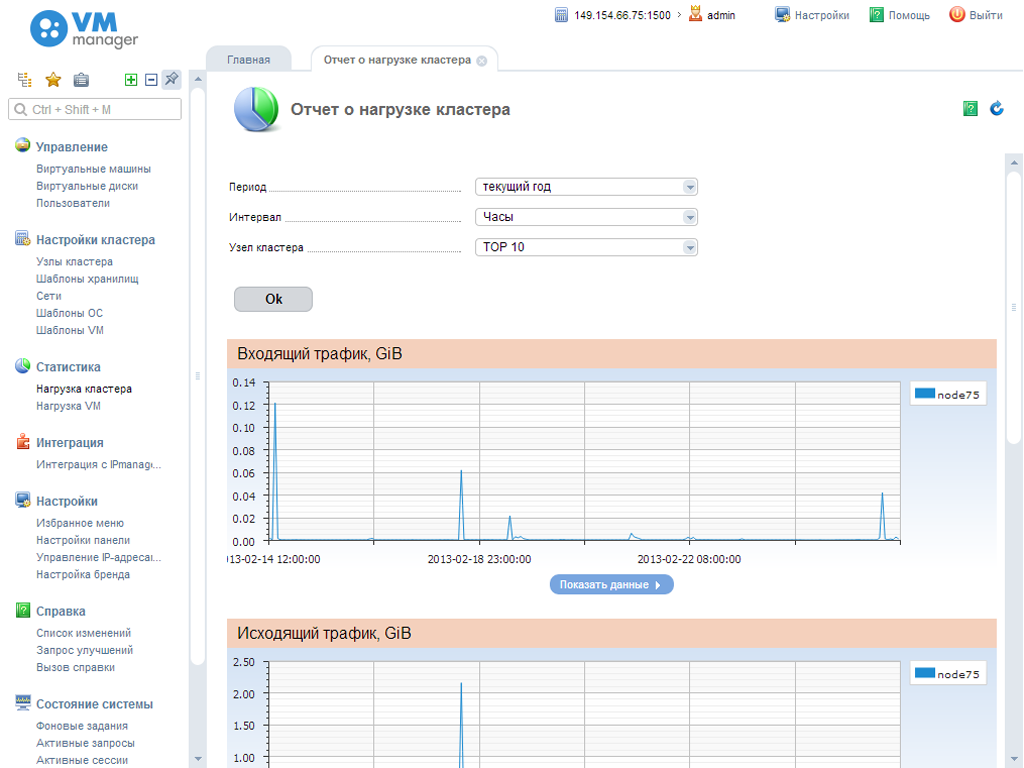
Task: Click the briefcase icon in sidebar toolbar
Action: point(81,80)
